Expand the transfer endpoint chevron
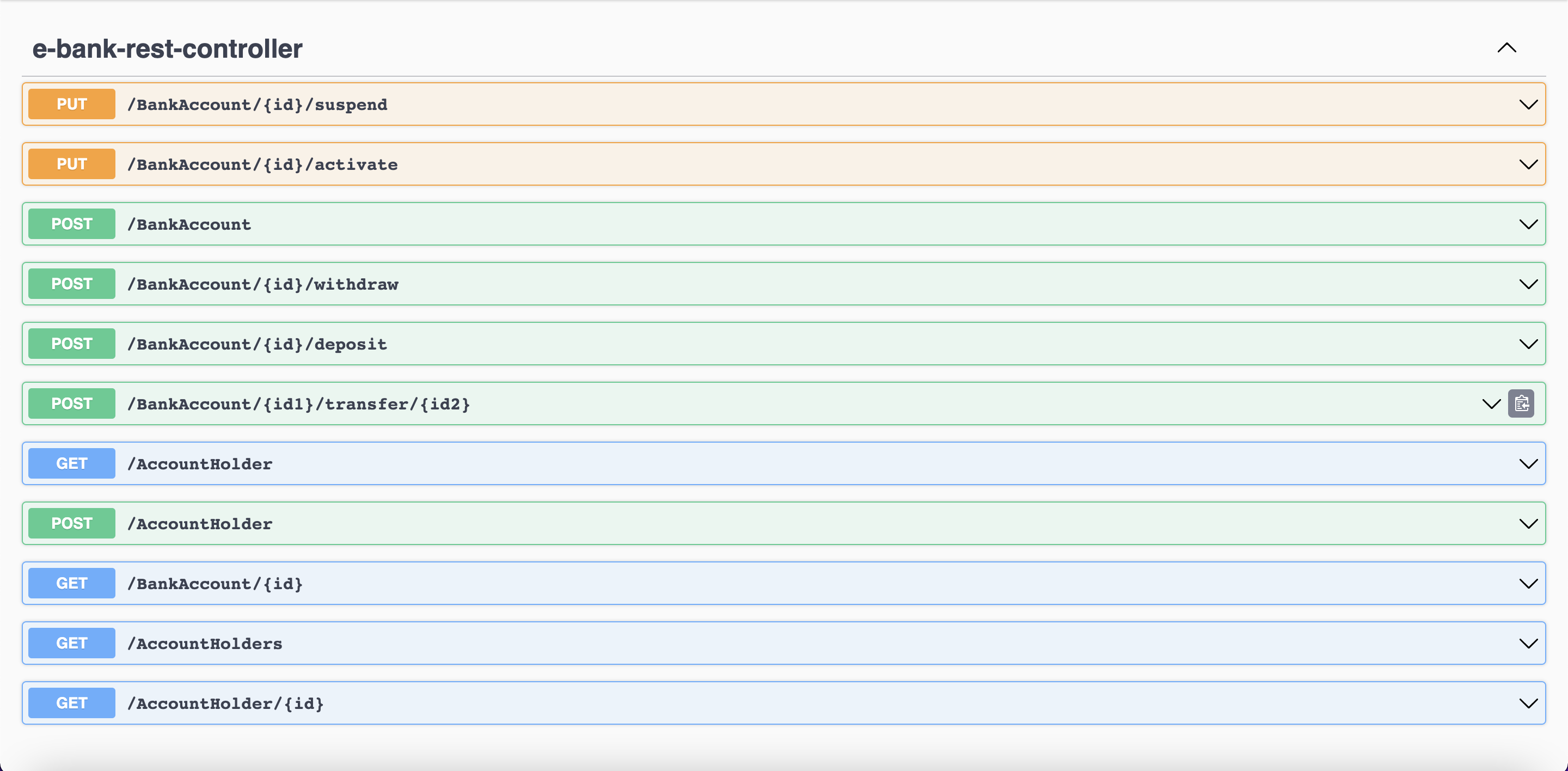The width and height of the screenshot is (1568, 771). tap(1491, 404)
